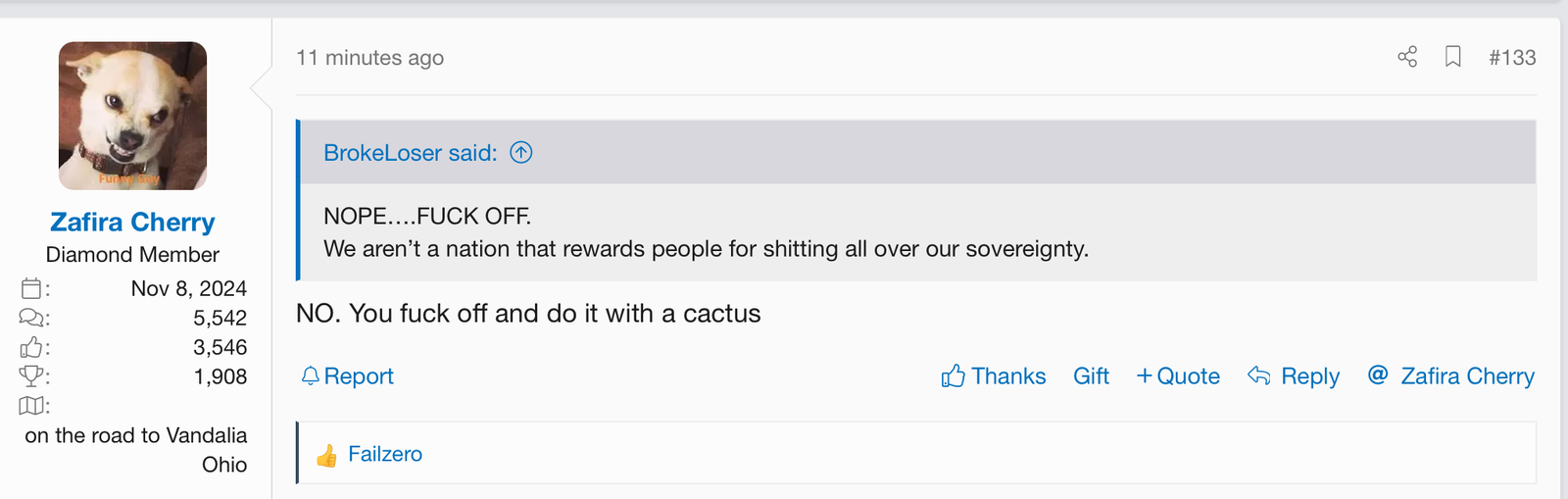Image resolution: width=1568 pixels, height=499 pixels.
Task: Jump to BrokeLoser's original post arrow
Action: pyautogui.click(x=521, y=152)
